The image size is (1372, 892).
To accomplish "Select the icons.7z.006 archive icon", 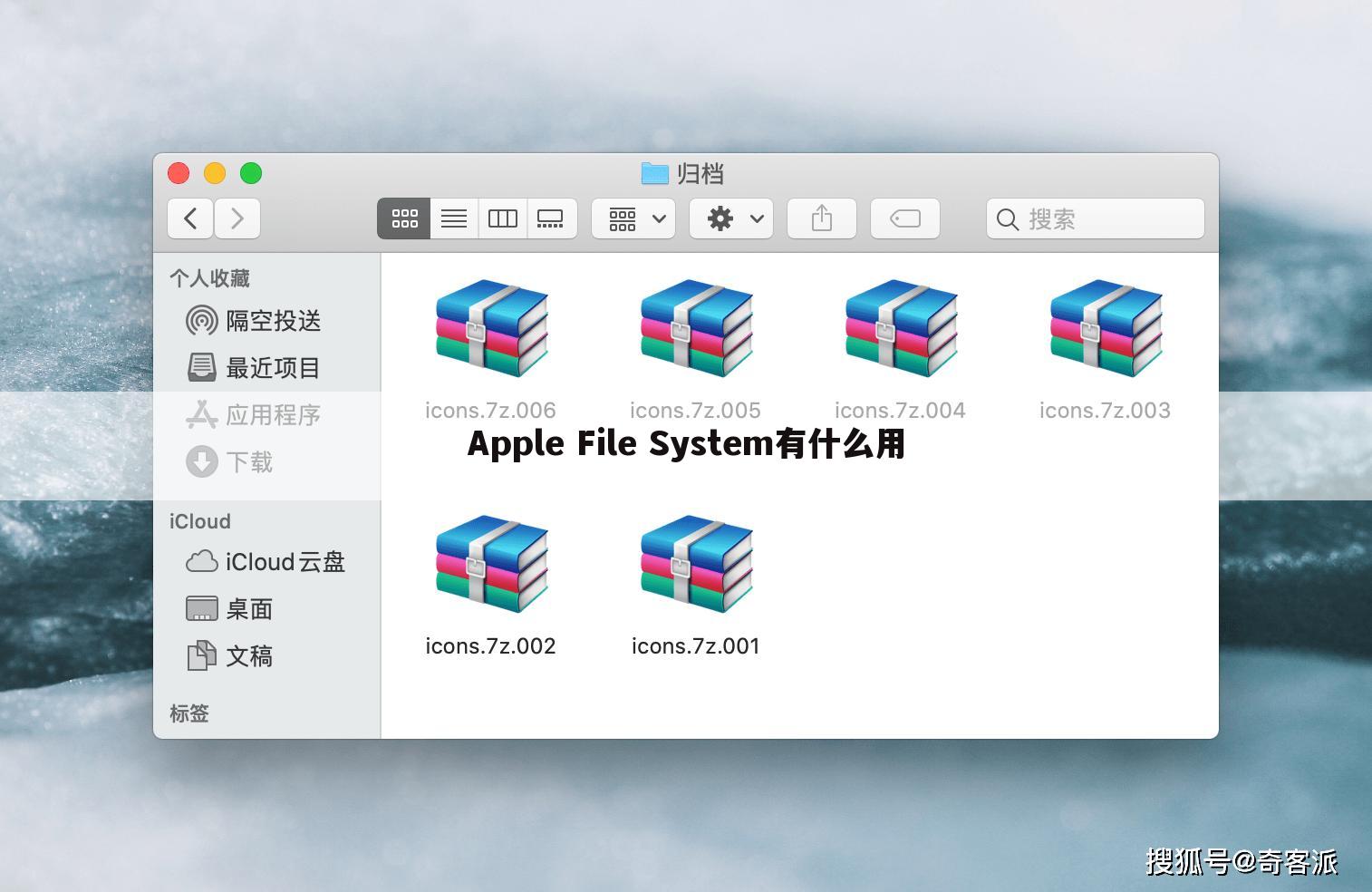I will 491,328.
